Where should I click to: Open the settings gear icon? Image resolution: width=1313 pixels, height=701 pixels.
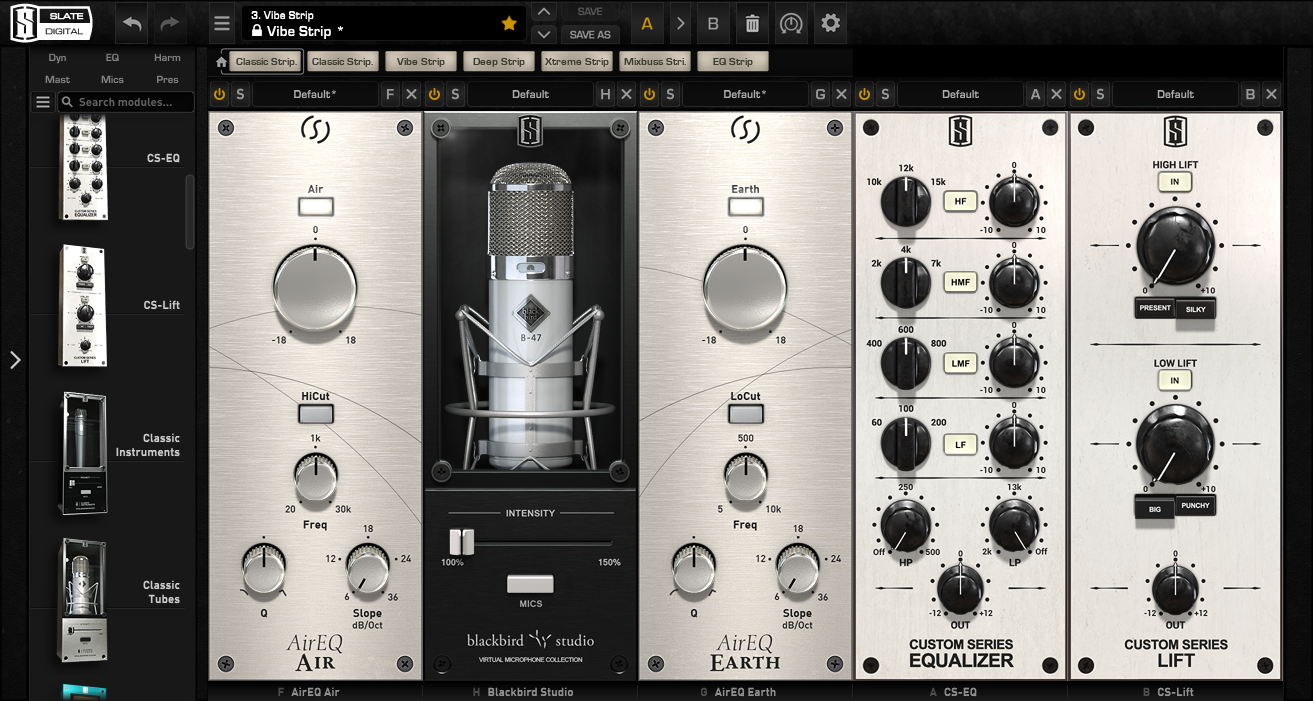click(830, 23)
